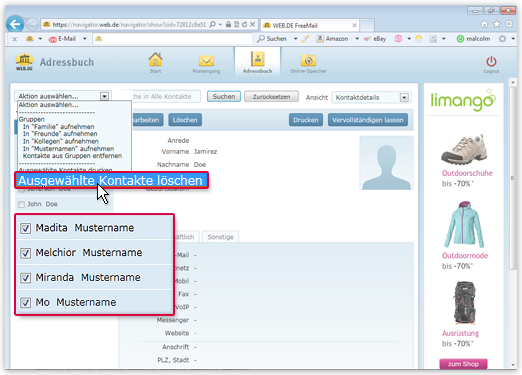
Task: Open the Adressbuch navigation tab
Action: [257, 63]
